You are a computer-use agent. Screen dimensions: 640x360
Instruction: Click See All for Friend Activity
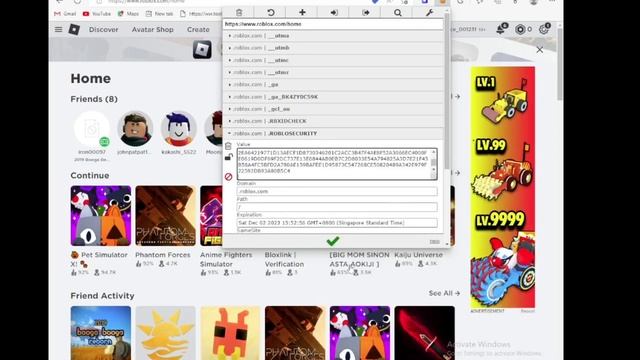(444, 293)
